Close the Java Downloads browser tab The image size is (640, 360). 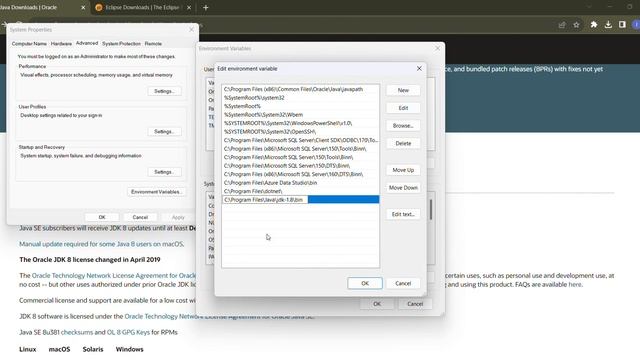83,7
